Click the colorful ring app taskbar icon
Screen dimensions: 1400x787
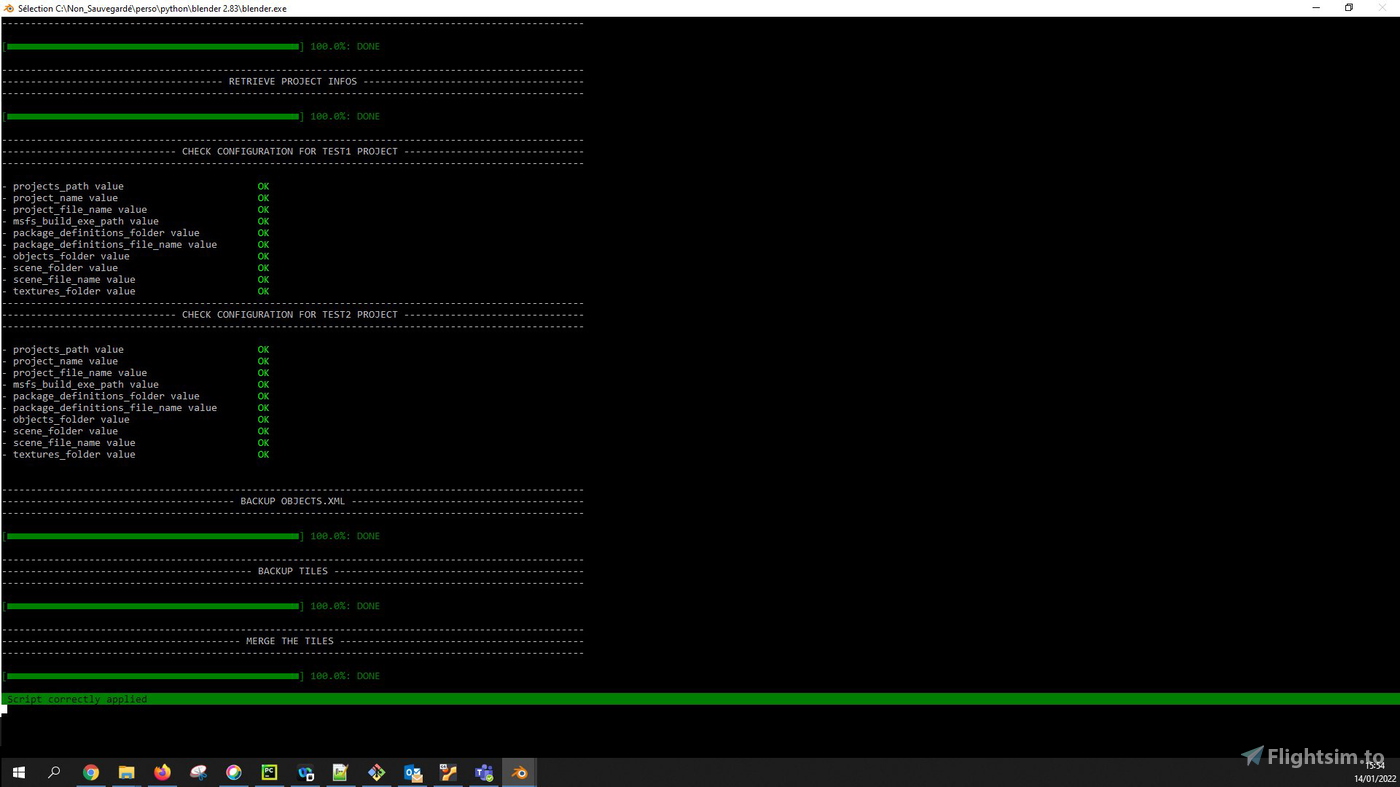pyautogui.click(x=233, y=772)
